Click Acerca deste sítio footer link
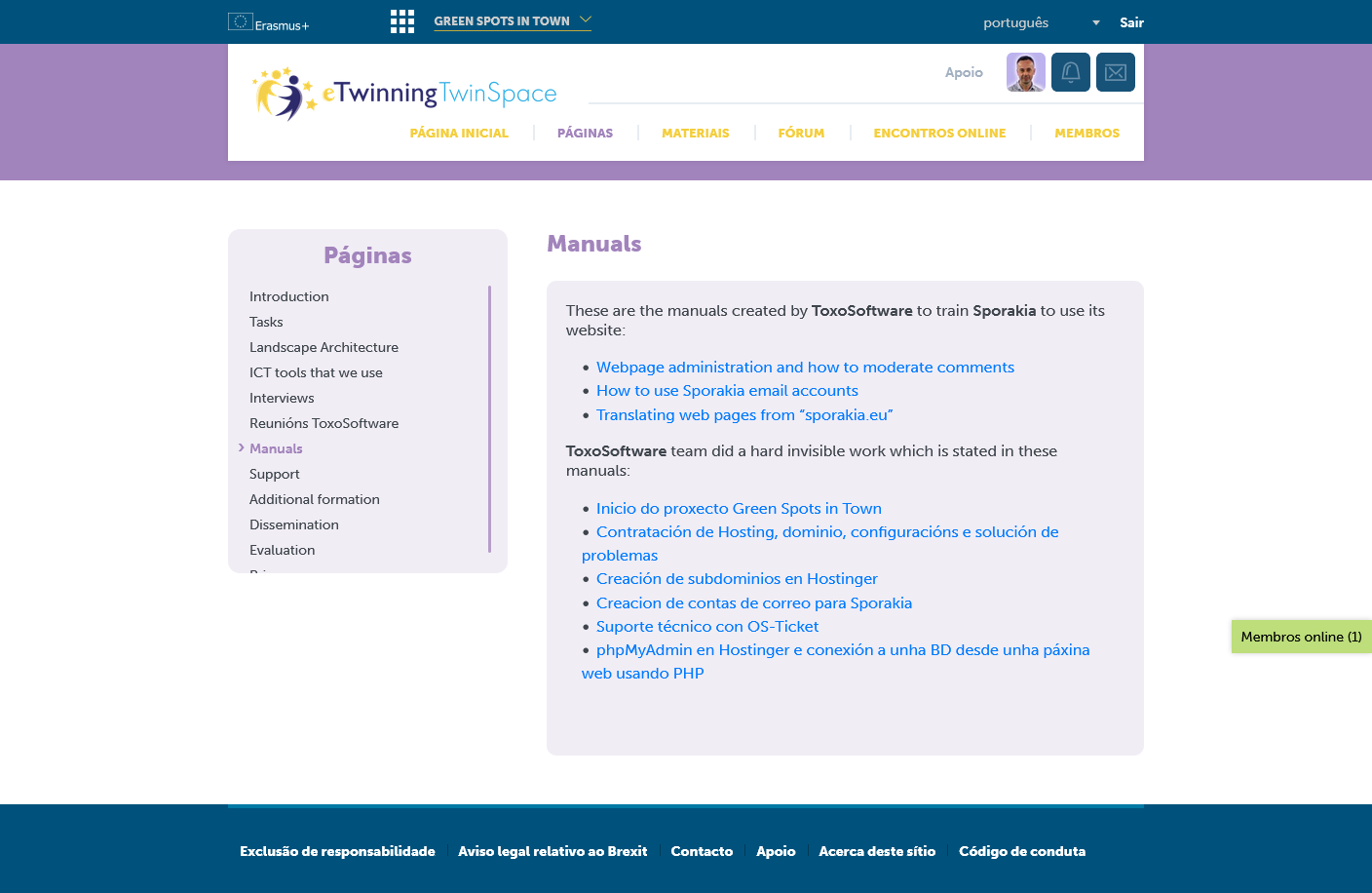The height and width of the screenshot is (893, 1372). coord(877,851)
